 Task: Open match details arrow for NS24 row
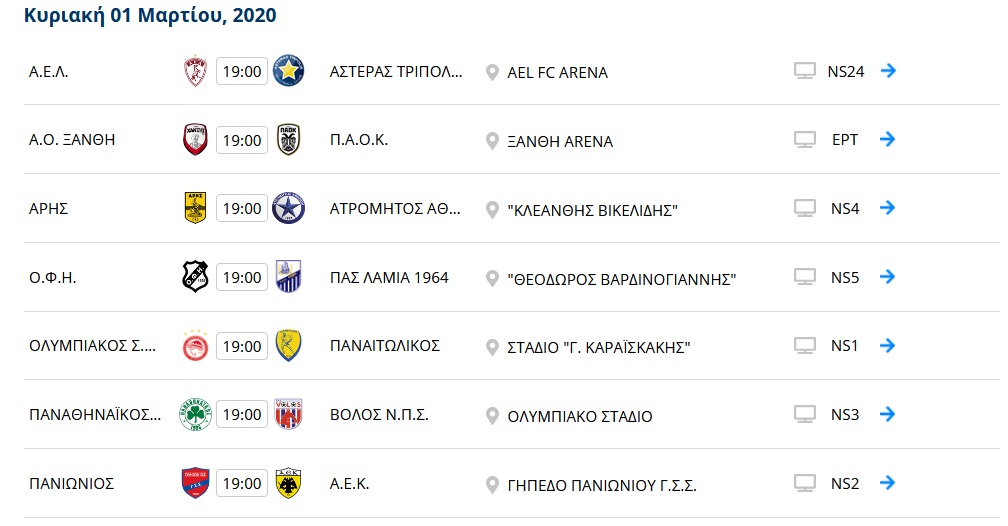tap(886, 71)
